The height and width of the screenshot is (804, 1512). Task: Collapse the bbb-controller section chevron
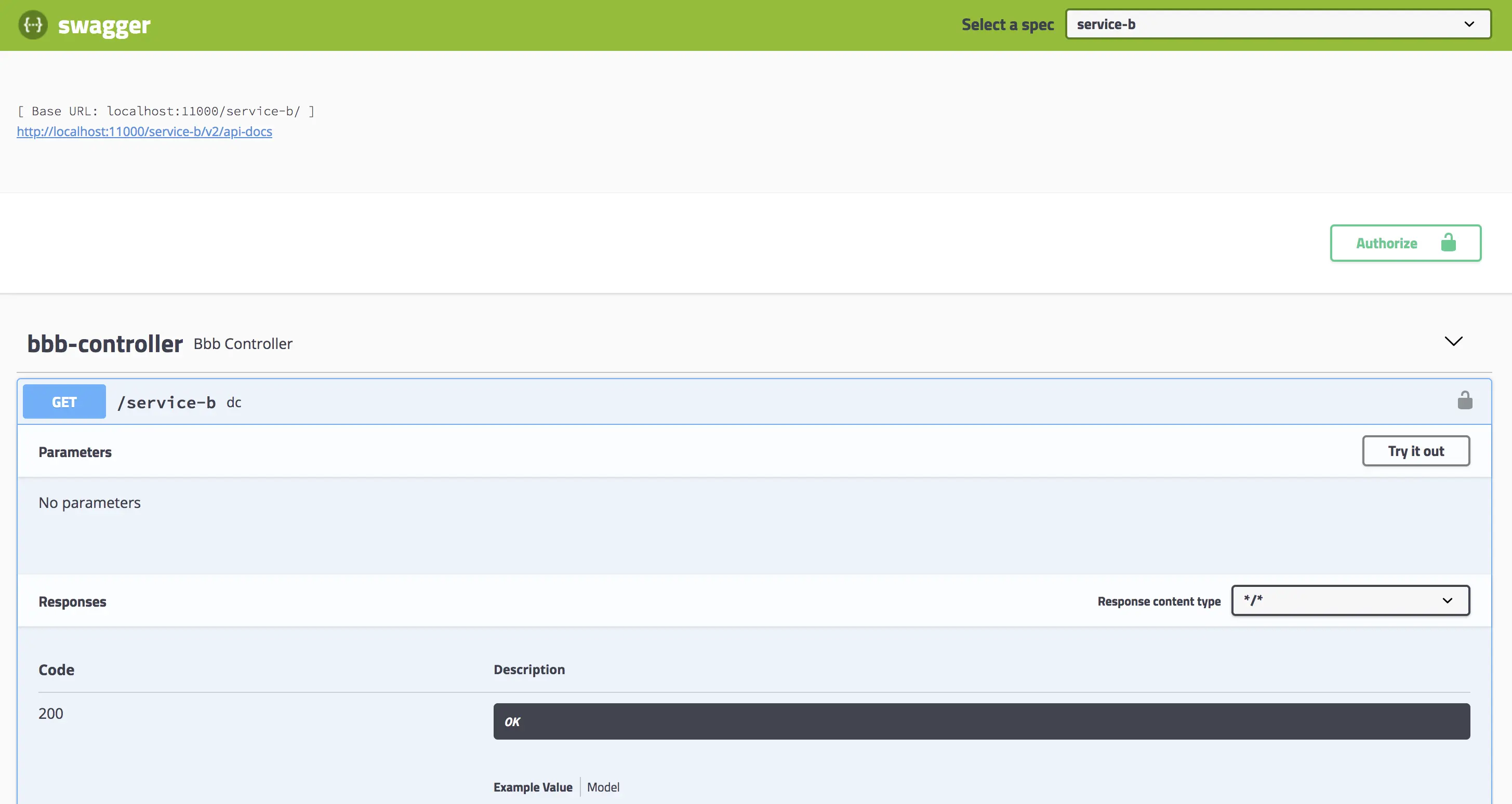[1453, 342]
